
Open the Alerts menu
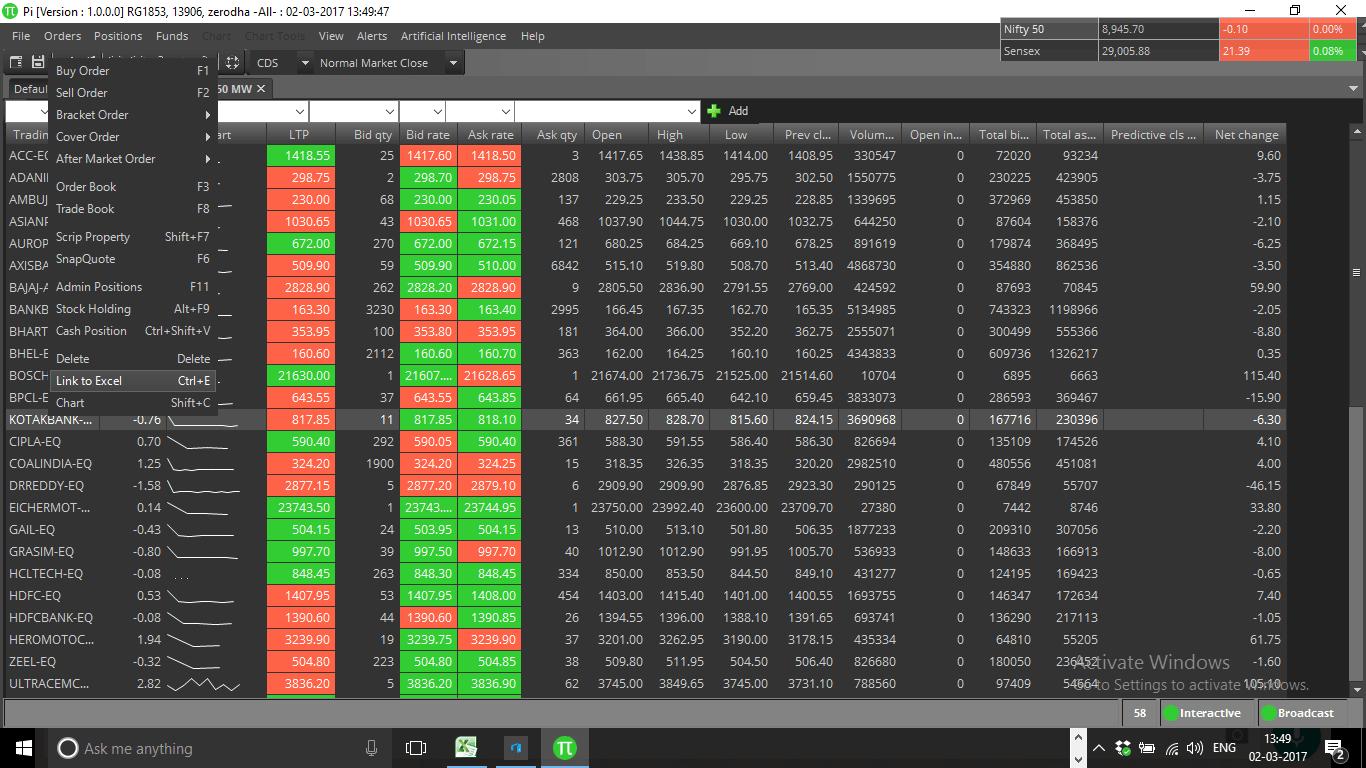pos(372,36)
